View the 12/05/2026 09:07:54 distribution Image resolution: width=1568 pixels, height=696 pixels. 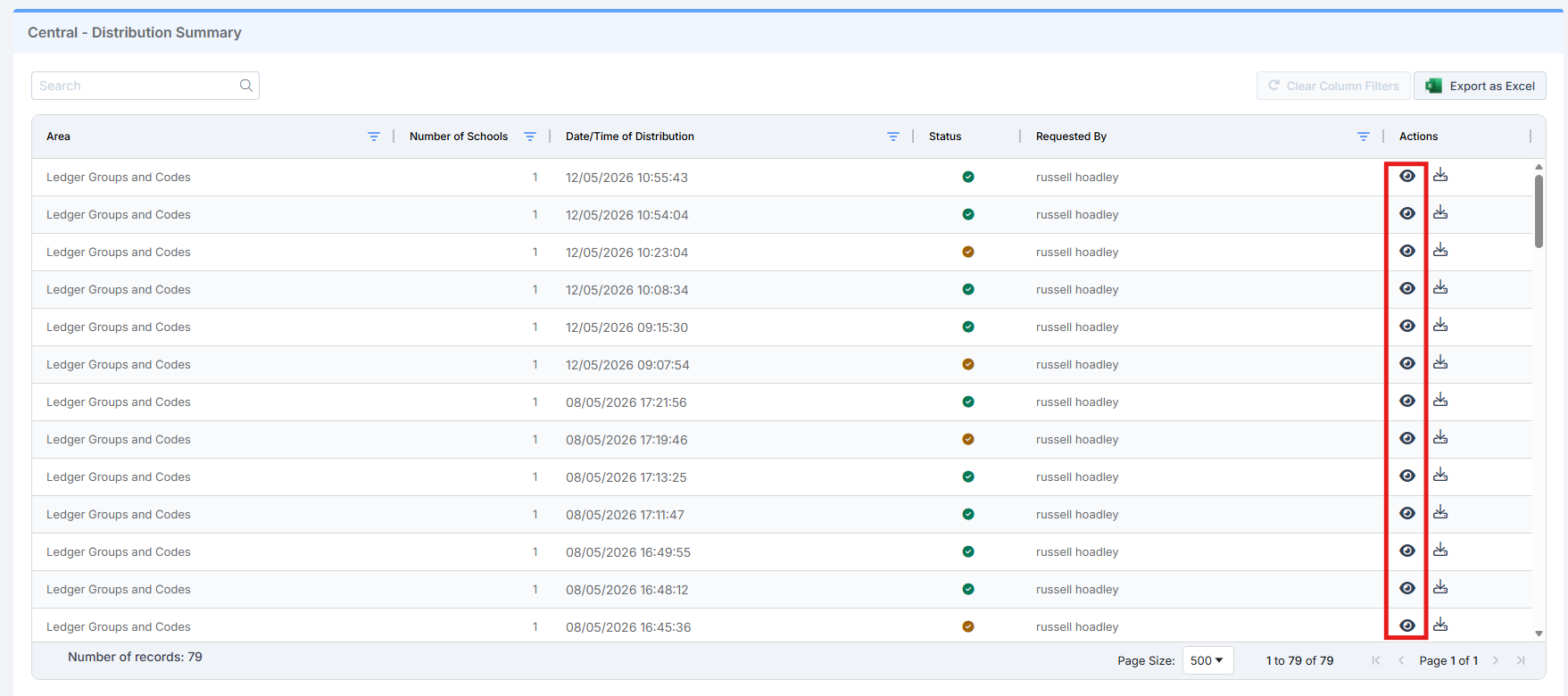1407,363
